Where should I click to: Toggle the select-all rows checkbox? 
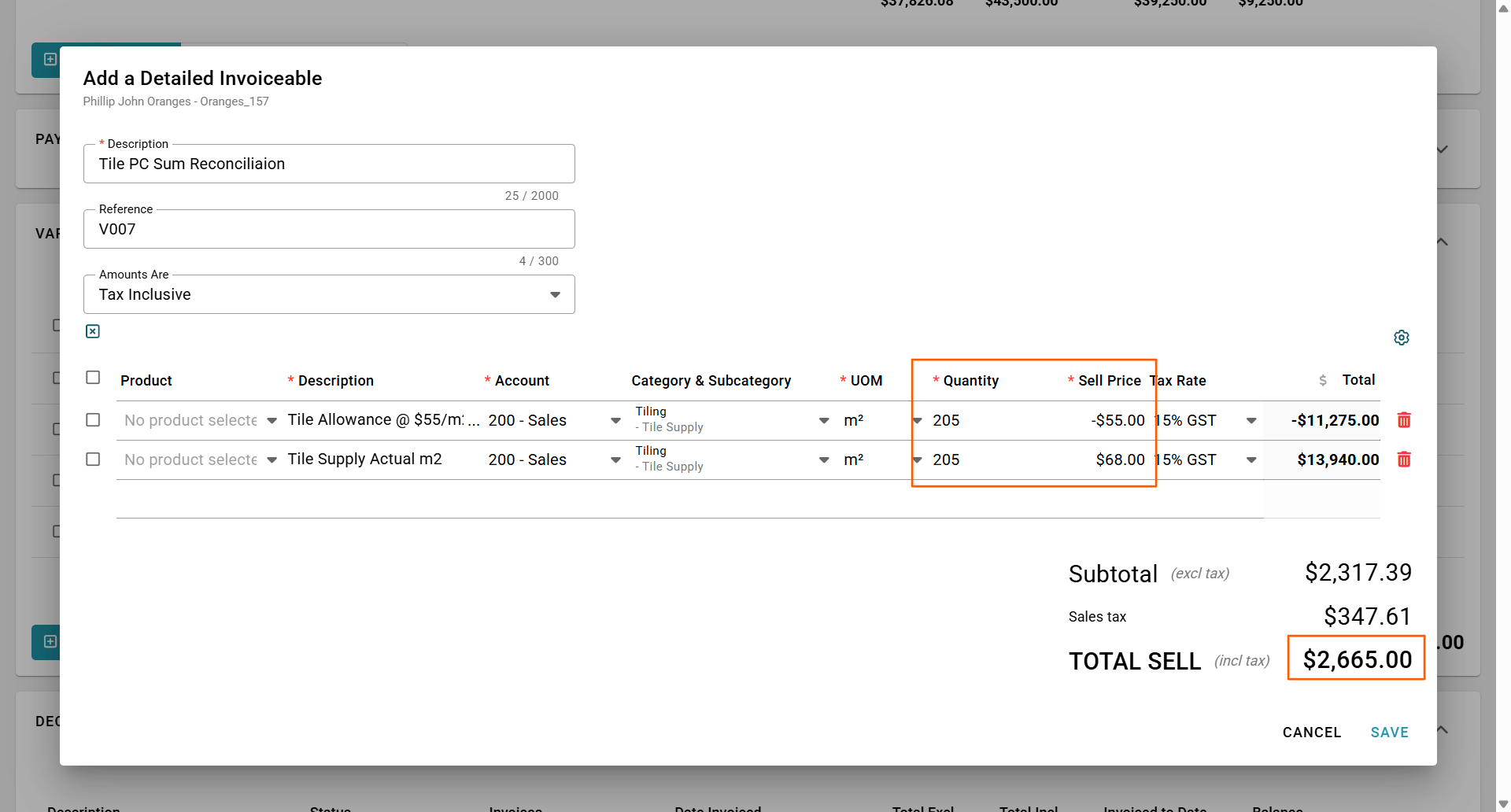pyautogui.click(x=93, y=378)
